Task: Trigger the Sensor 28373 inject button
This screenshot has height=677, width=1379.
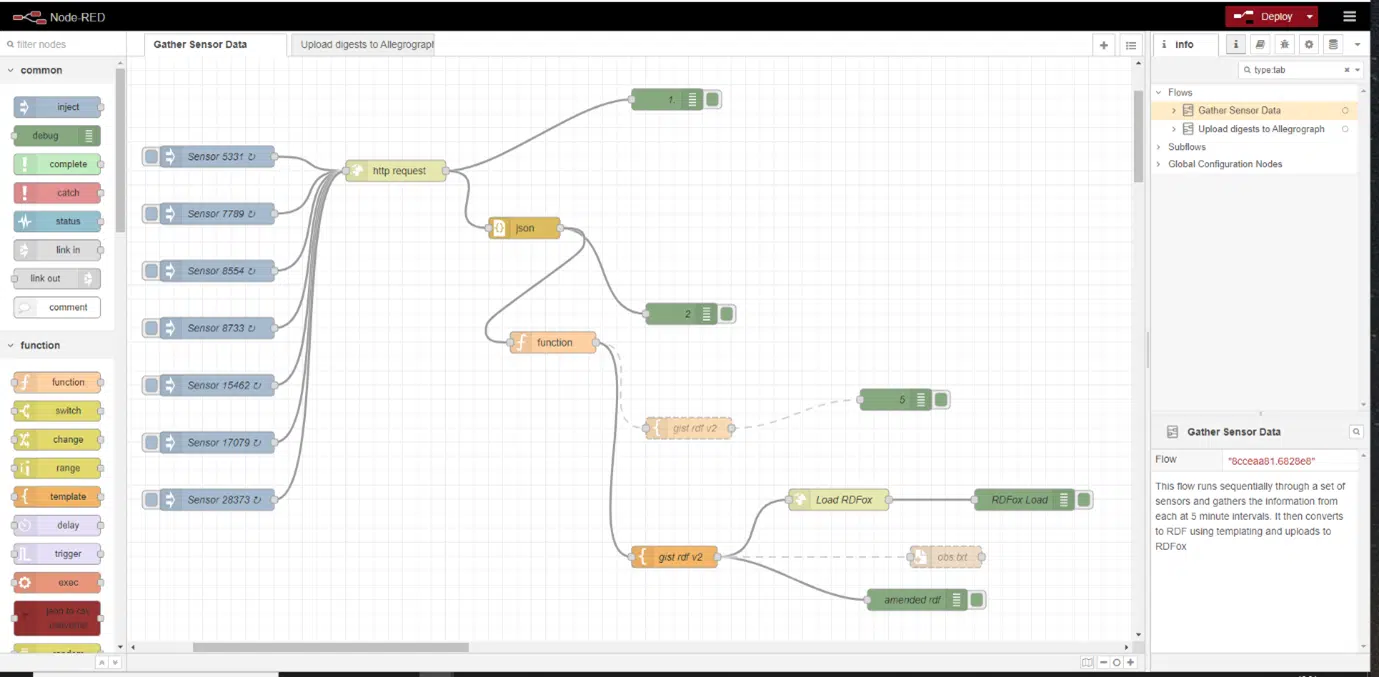Action: 151,499
